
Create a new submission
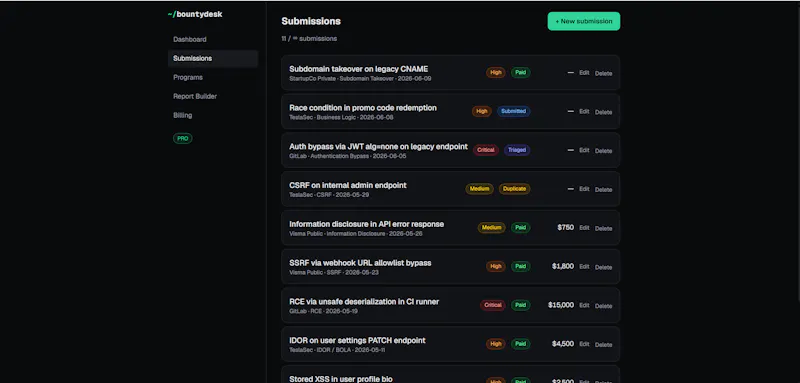[584, 21]
